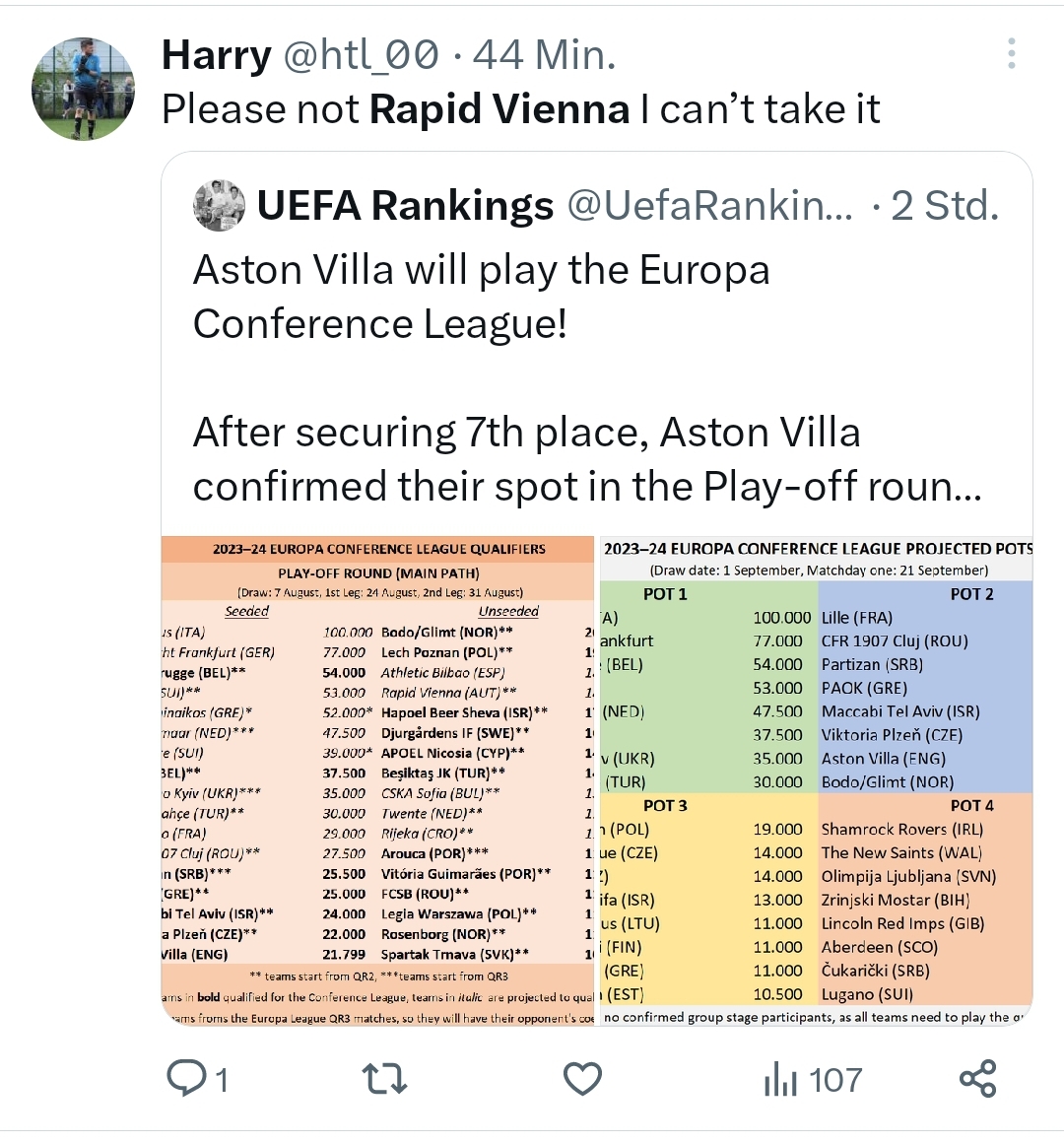This screenshot has width=1064, height=1144.
Task: Tap the 107 view count number
Action: pyautogui.click(x=835, y=1080)
